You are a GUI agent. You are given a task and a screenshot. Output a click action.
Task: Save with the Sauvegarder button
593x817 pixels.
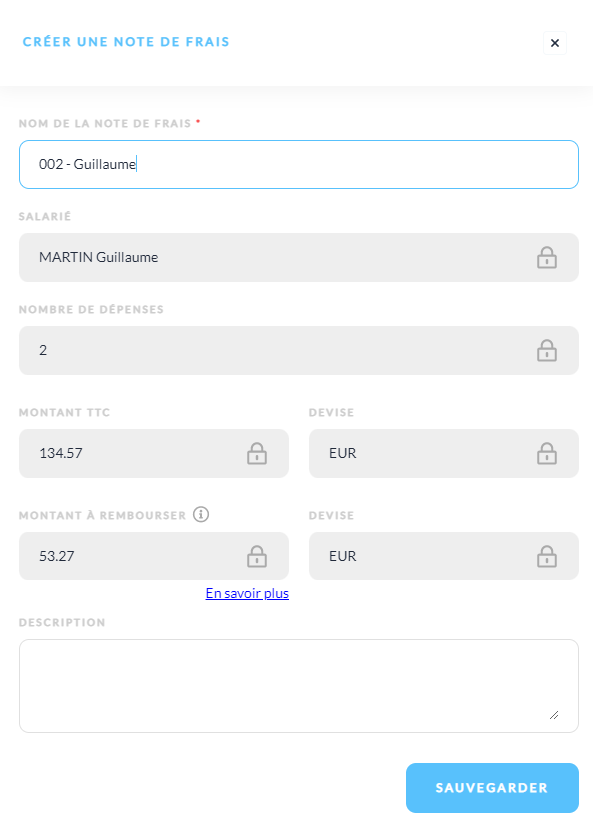click(492, 787)
